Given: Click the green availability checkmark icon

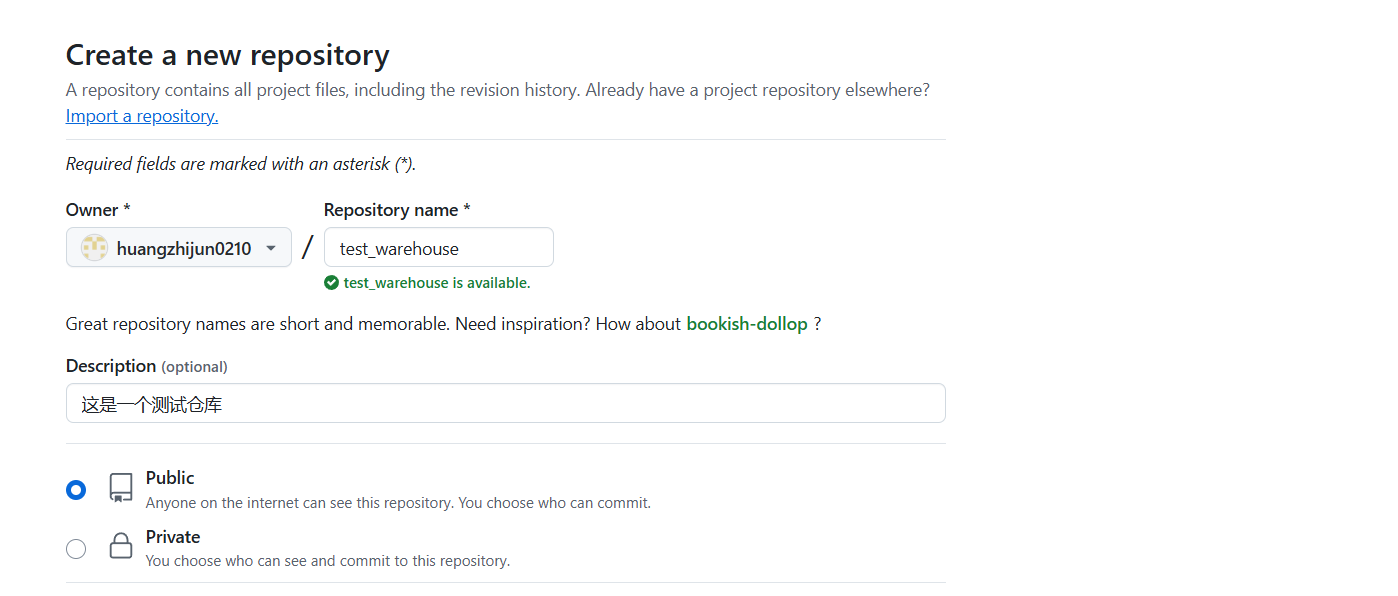Looking at the screenshot, I should pyautogui.click(x=332, y=283).
